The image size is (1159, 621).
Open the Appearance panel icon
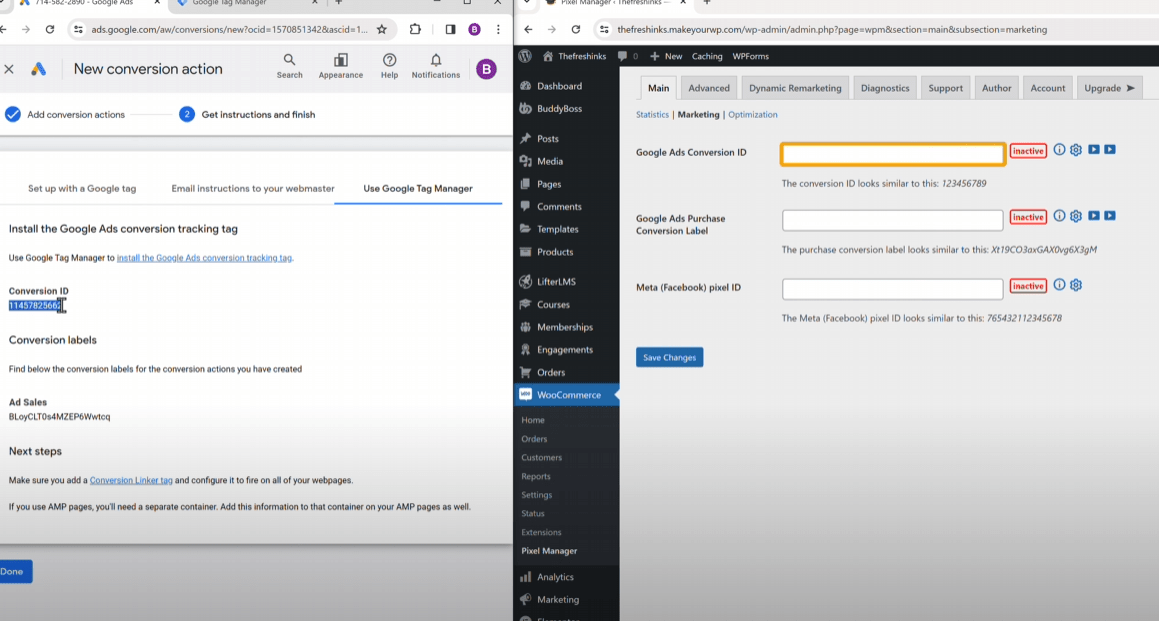341,62
